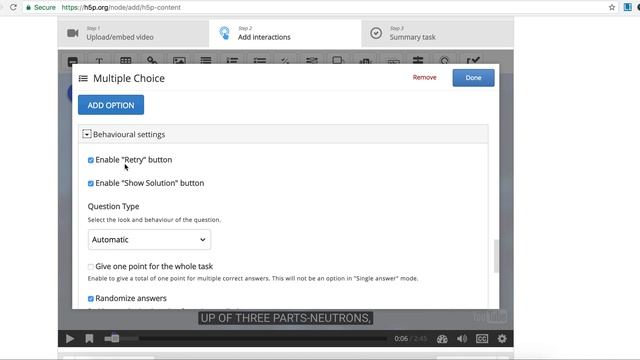The image size is (640, 360).
Task: Go to Step 1 Upload/embed video
Action: click(x=133, y=33)
